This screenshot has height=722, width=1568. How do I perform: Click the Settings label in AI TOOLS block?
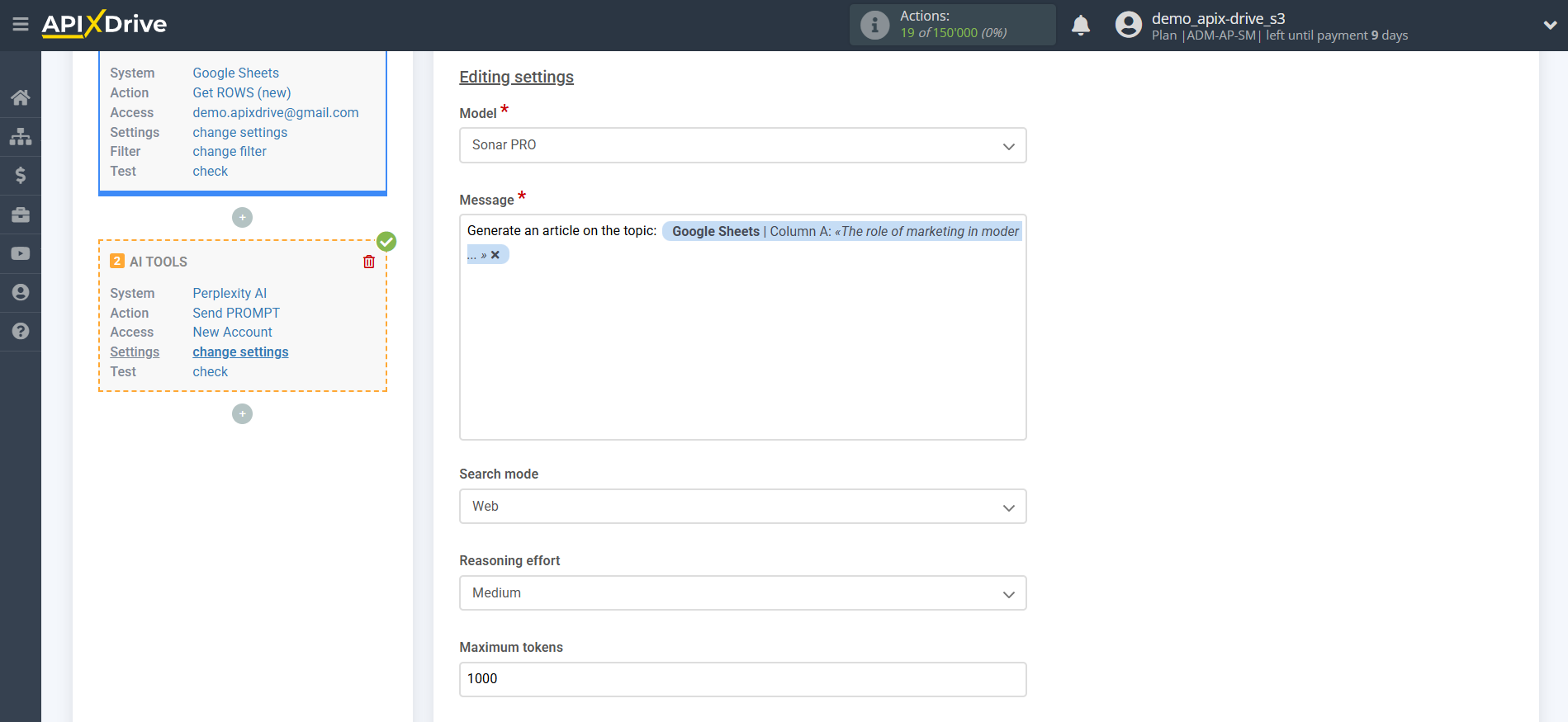tap(135, 352)
